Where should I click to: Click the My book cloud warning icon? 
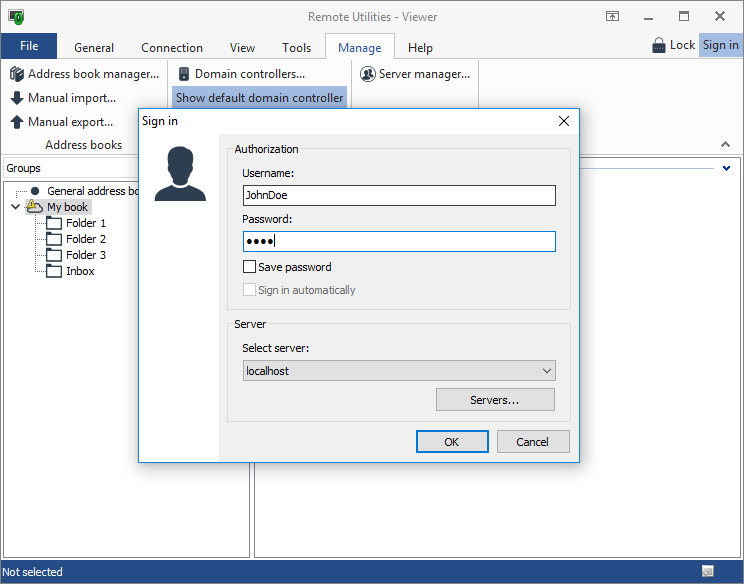pos(34,206)
